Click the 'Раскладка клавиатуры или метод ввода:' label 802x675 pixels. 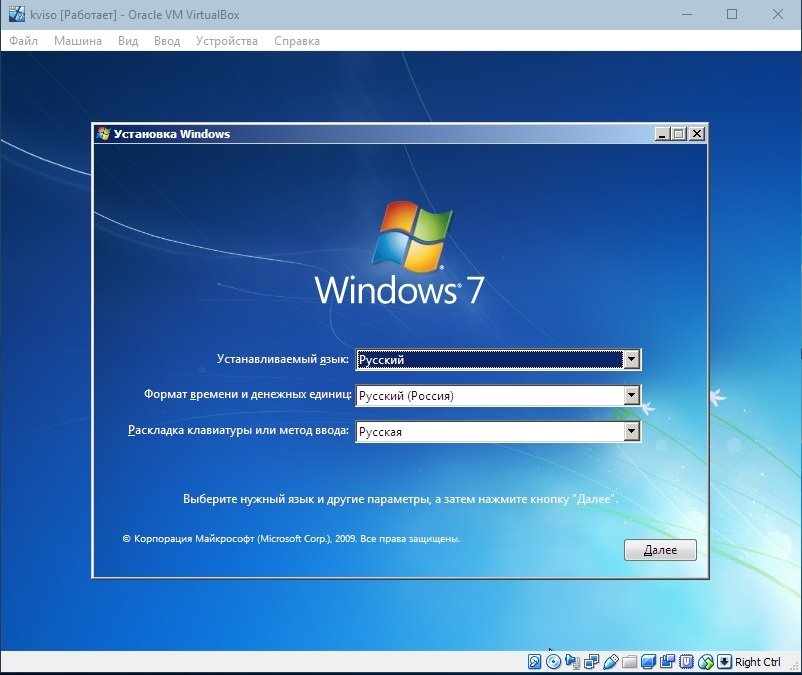[238, 430]
